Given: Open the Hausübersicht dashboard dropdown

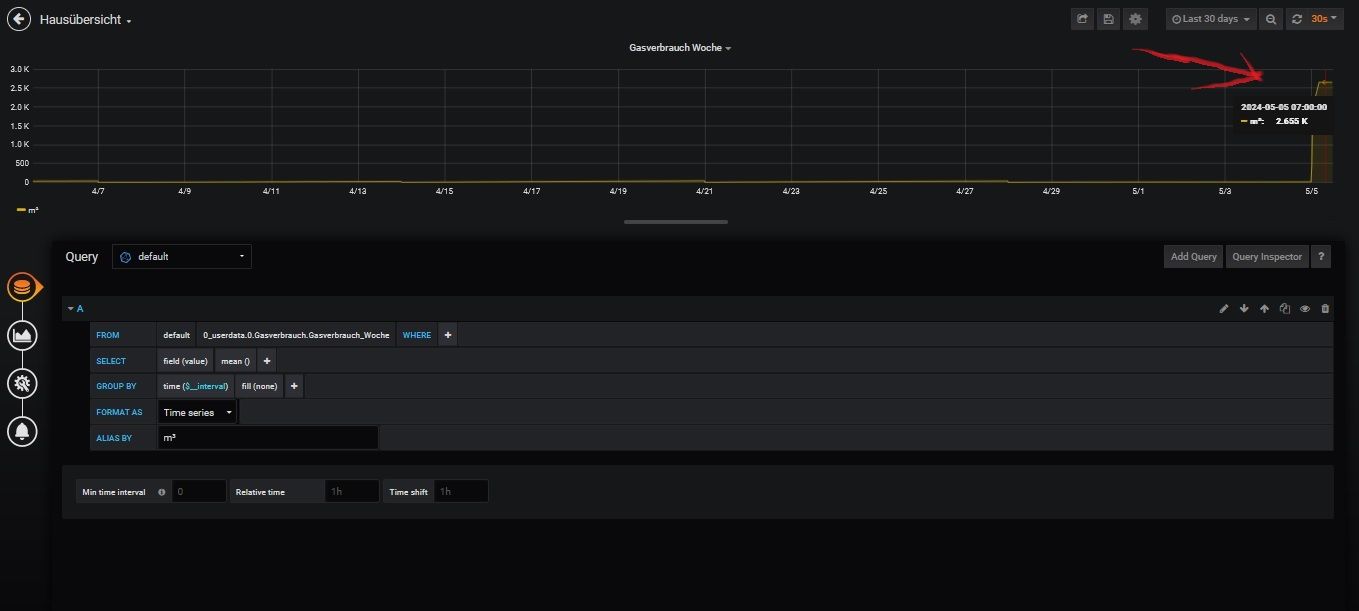Looking at the screenshot, I should click(x=86, y=20).
